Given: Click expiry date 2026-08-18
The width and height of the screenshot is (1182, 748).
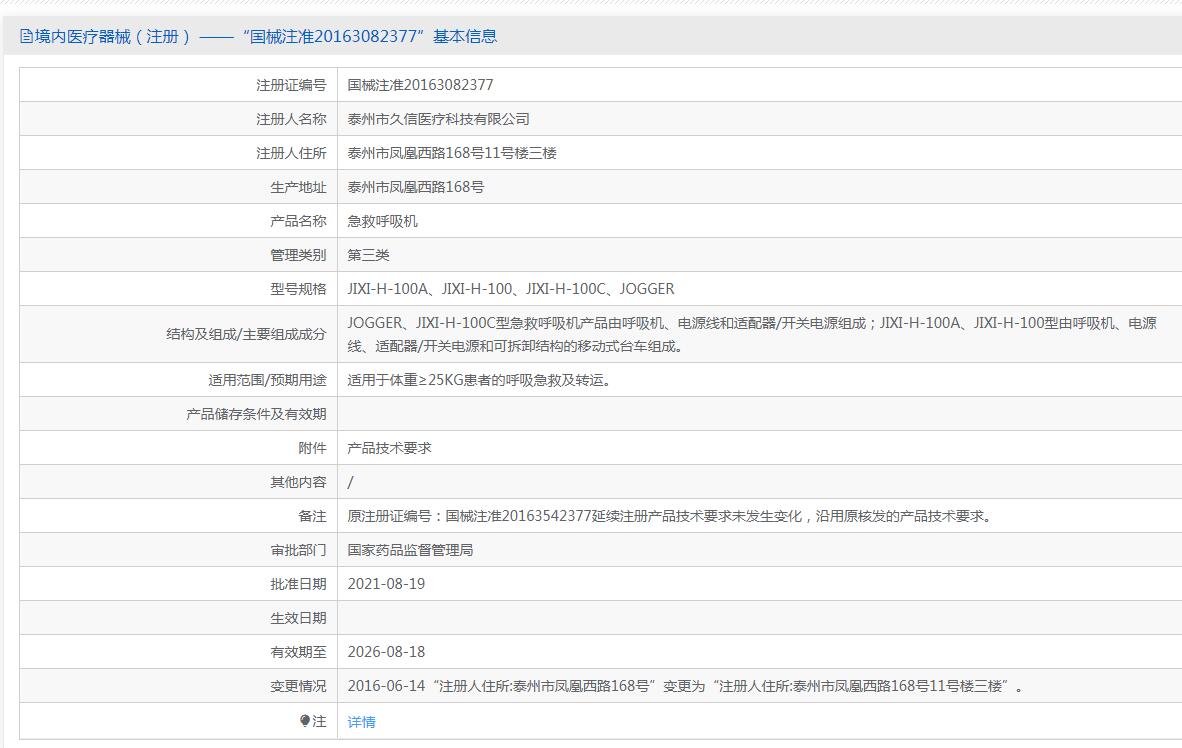Looking at the screenshot, I should click(386, 652).
